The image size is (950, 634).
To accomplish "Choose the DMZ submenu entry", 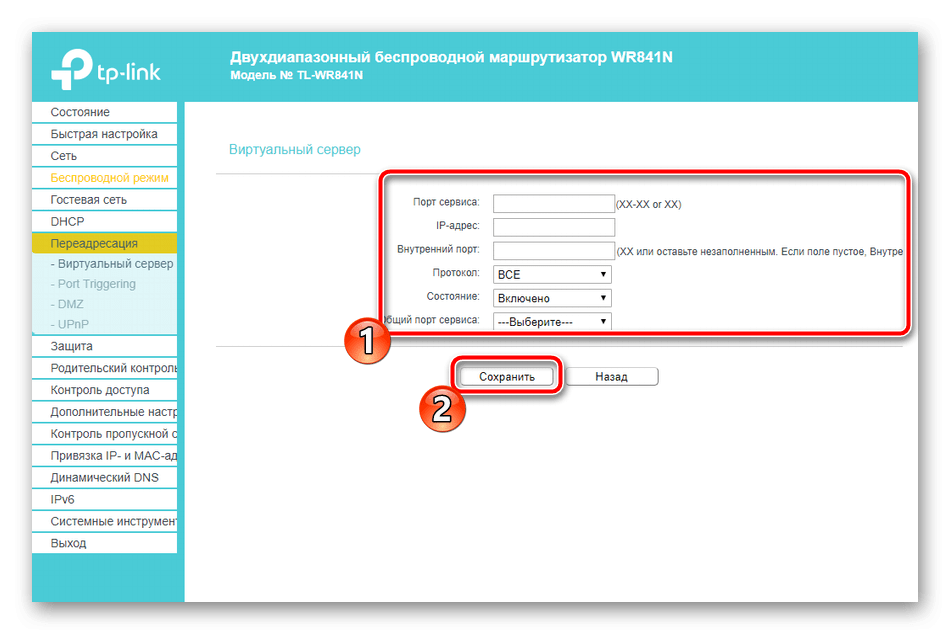I will tap(70, 304).
